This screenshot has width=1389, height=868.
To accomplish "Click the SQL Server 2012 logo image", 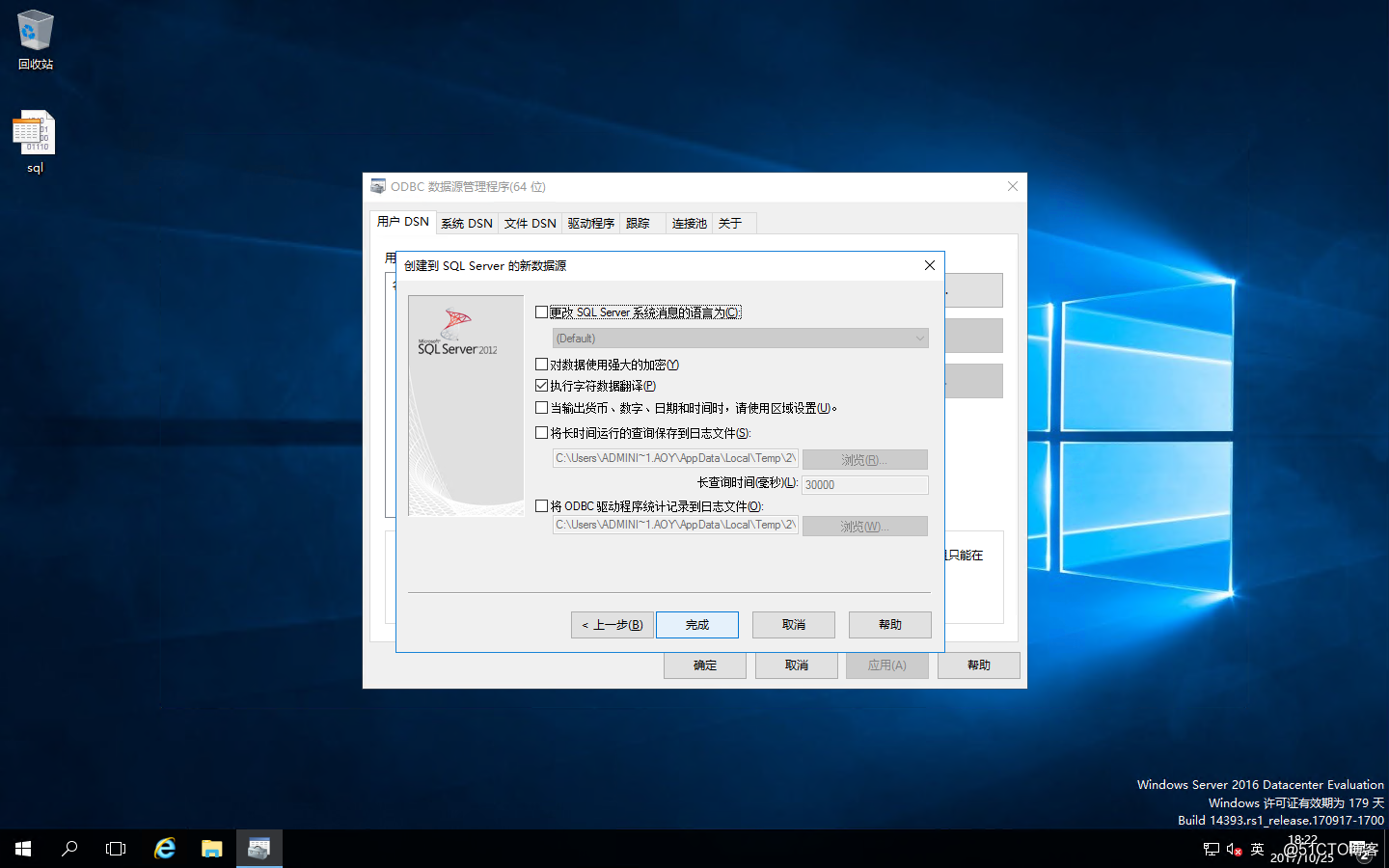I will pyautogui.click(x=466, y=405).
